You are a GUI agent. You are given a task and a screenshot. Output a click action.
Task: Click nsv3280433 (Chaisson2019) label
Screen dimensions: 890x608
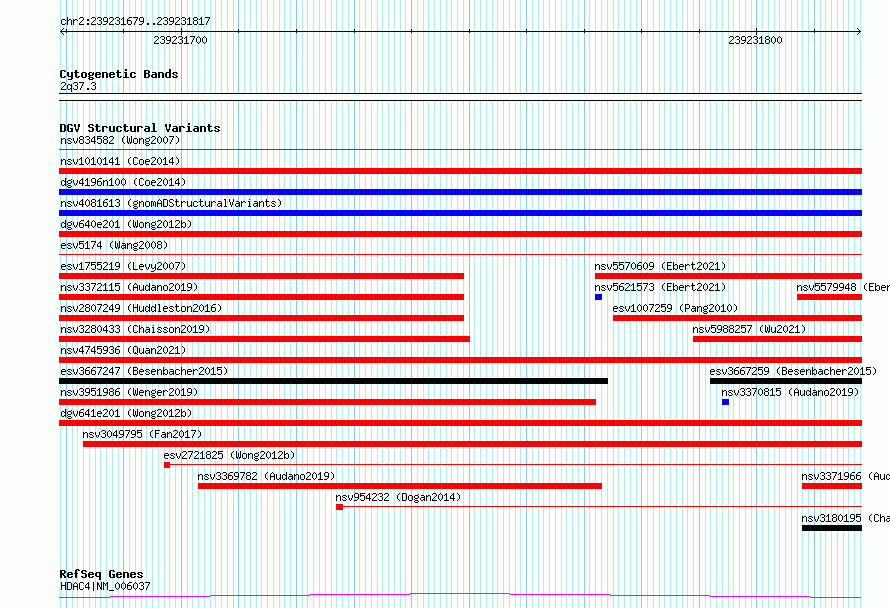click(135, 329)
